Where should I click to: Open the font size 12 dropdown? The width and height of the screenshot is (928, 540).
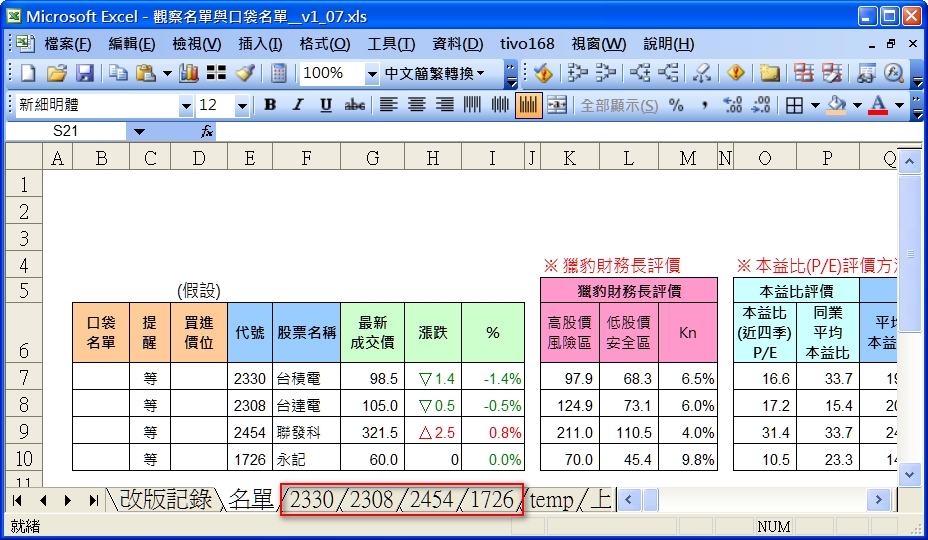coord(241,106)
